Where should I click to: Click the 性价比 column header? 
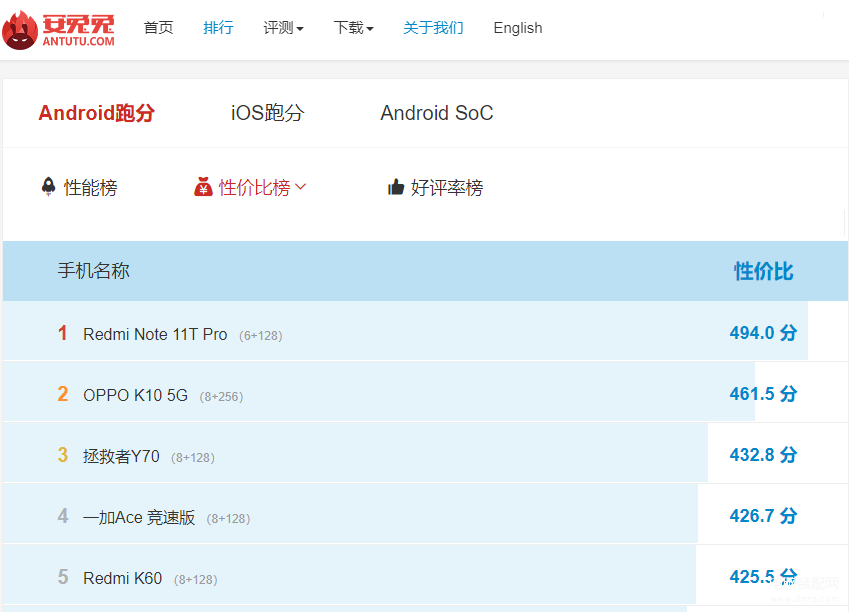(x=763, y=271)
